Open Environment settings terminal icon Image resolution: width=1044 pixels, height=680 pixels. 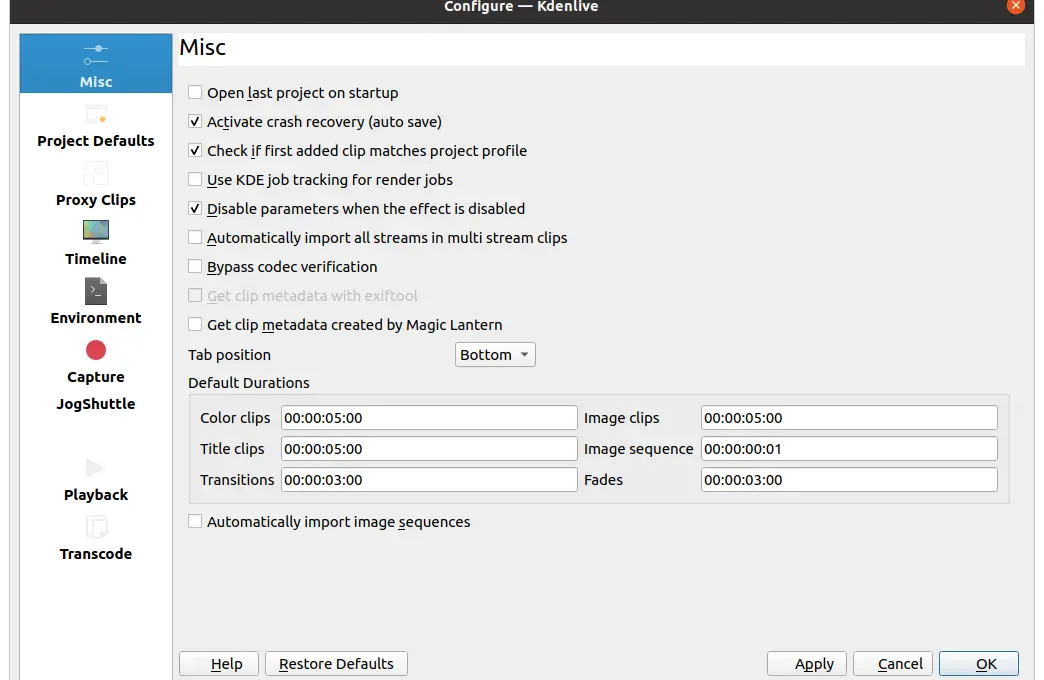click(96, 291)
